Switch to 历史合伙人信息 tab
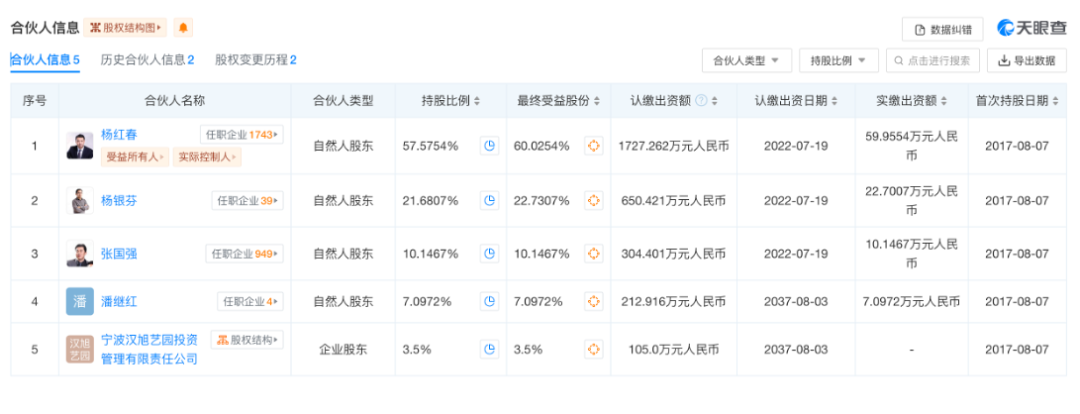The height and width of the screenshot is (414, 1080). coord(147,60)
